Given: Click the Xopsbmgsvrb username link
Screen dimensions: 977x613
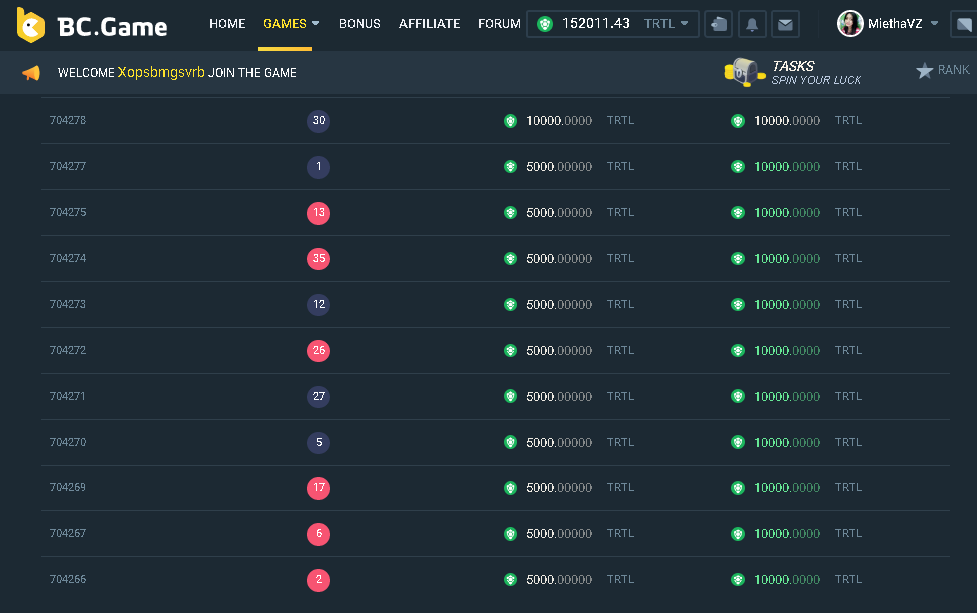Looking at the screenshot, I should [x=161, y=73].
